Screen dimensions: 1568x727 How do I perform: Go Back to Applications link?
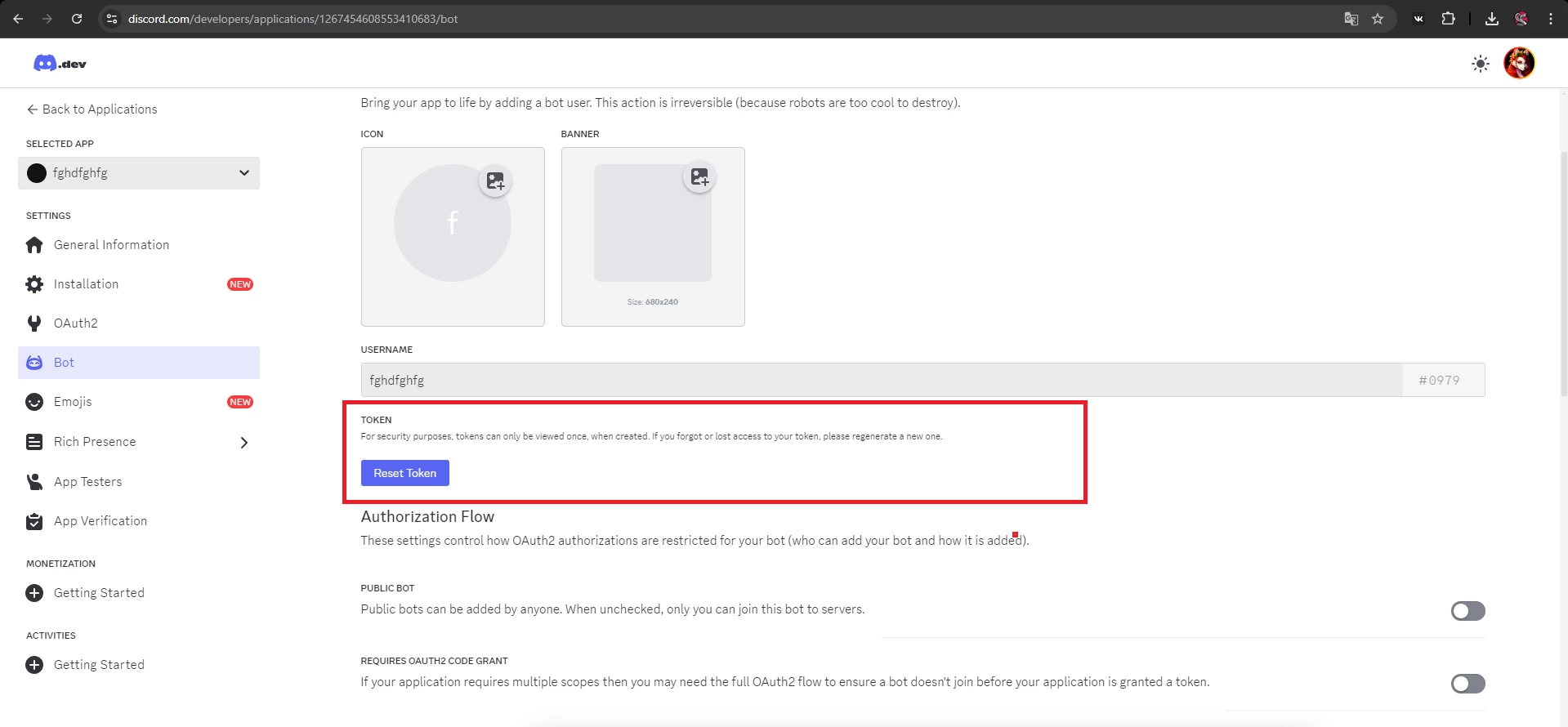coord(92,109)
